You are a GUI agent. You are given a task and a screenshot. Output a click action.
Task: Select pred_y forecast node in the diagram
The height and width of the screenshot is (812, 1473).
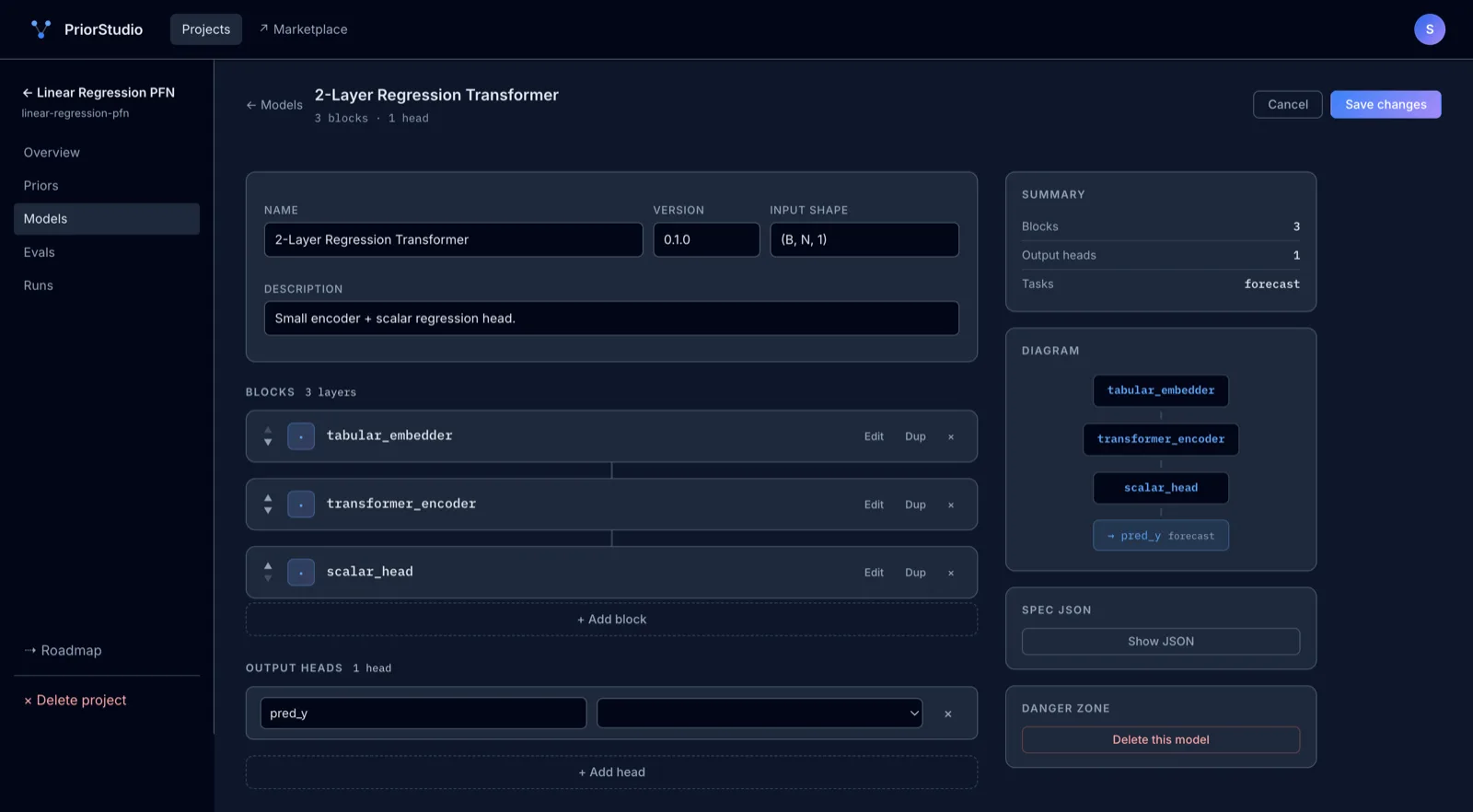click(x=1161, y=536)
